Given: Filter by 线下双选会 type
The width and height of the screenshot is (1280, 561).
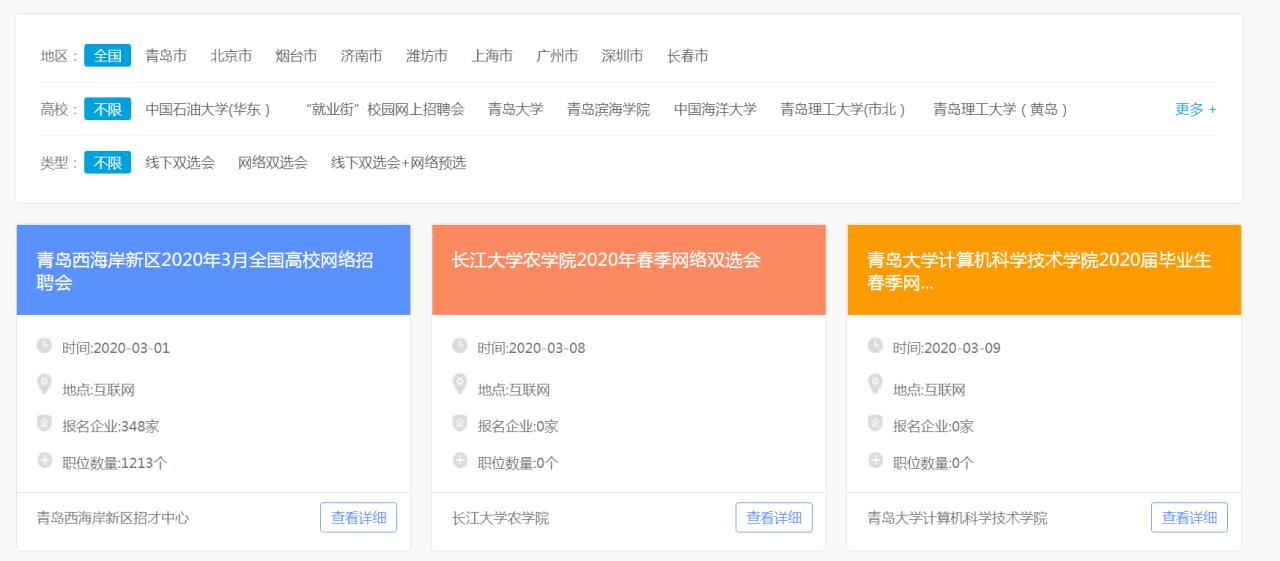Looking at the screenshot, I should [x=180, y=162].
